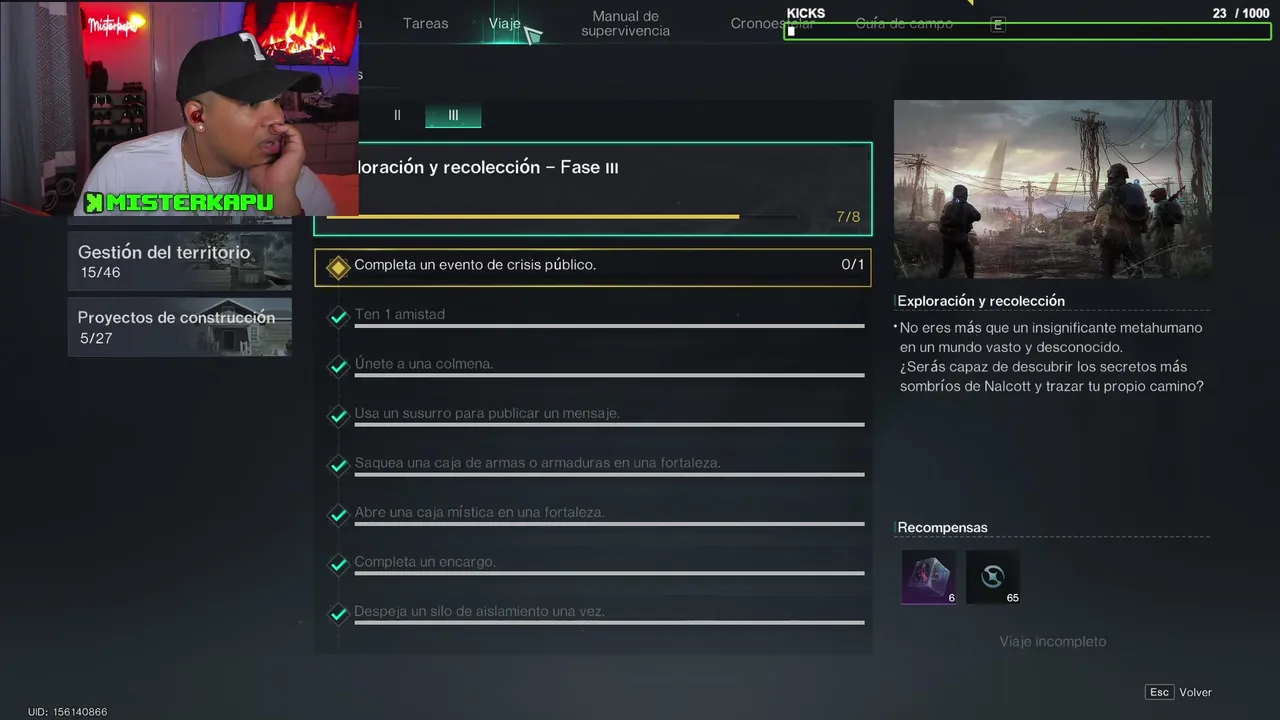Click the Exploración y recolección artwork thumbnail
The width and height of the screenshot is (1280, 720).
pos(1053,189)
